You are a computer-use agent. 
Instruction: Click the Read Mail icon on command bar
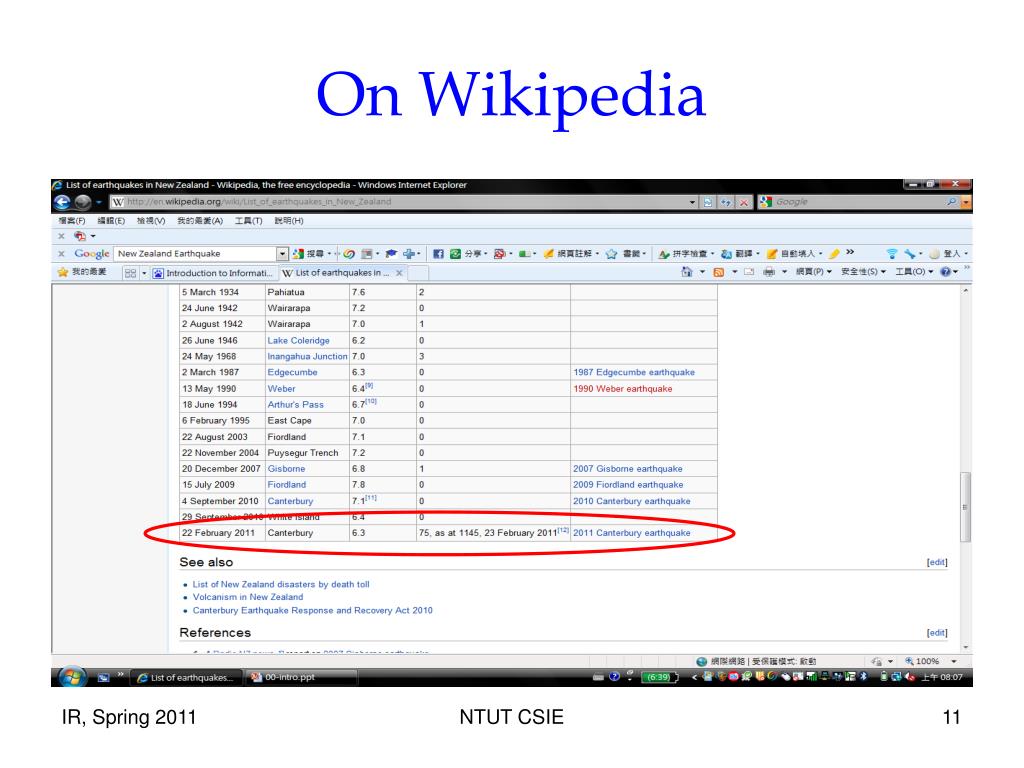(x=749, y=272)
